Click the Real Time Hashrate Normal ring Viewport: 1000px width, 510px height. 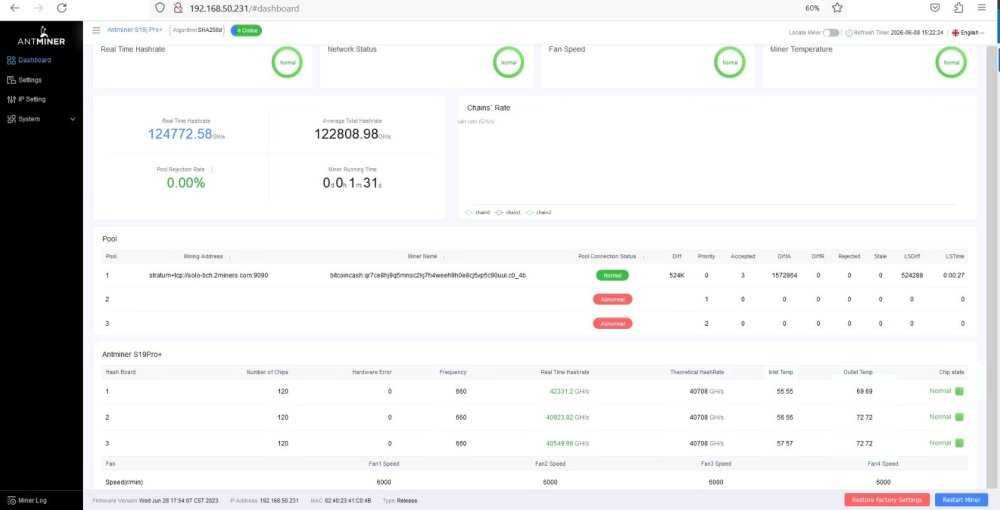click(x=287, y=62)
